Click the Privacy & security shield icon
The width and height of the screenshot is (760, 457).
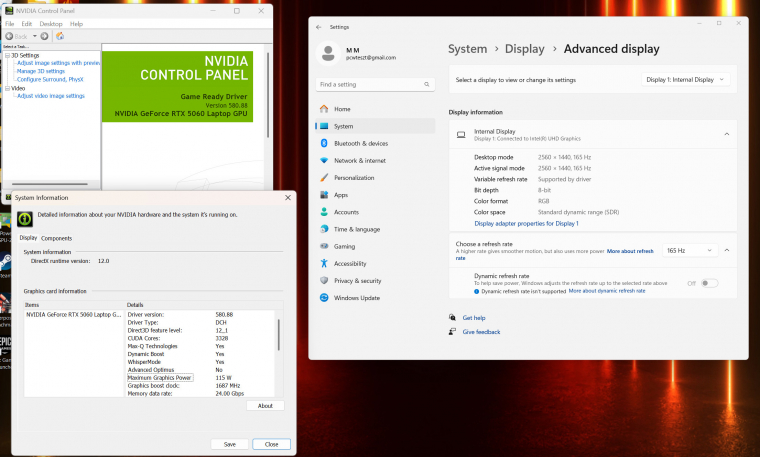pos(324,281)
